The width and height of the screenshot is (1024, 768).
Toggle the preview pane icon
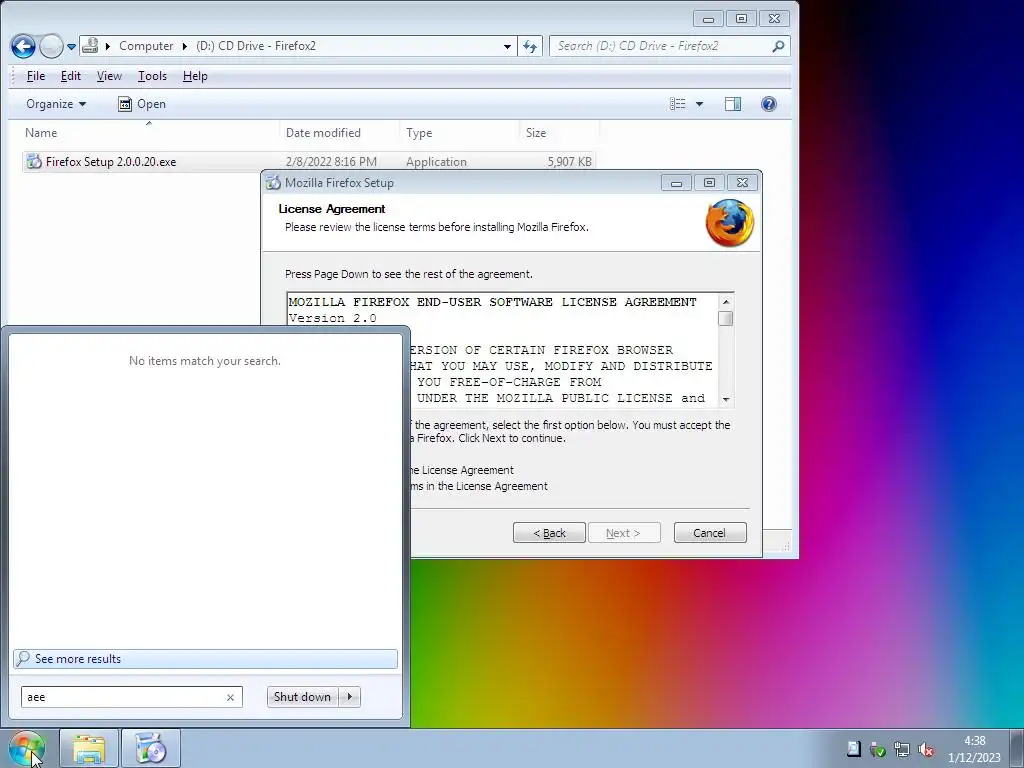pos(733,104)
